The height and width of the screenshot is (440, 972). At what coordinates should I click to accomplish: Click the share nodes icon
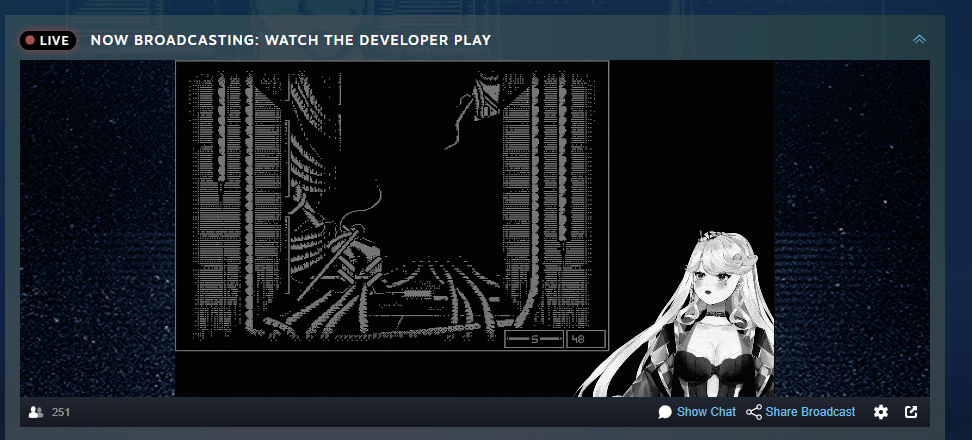coord(754,412)
